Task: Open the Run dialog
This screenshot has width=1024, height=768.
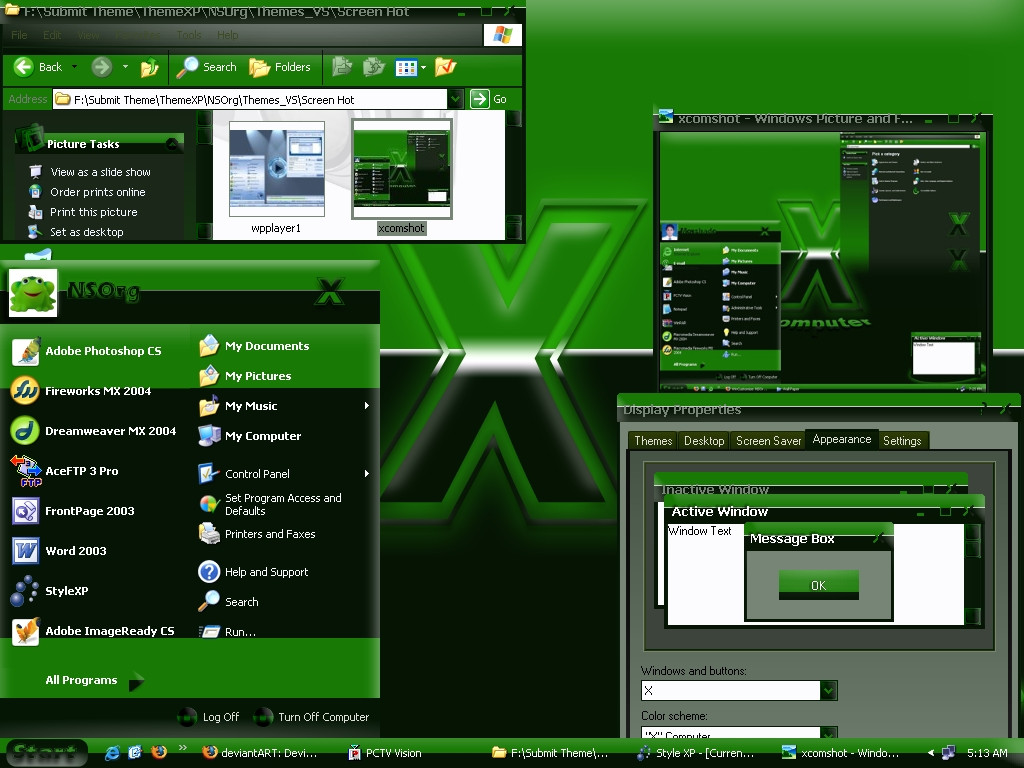Action: (227, 632)
